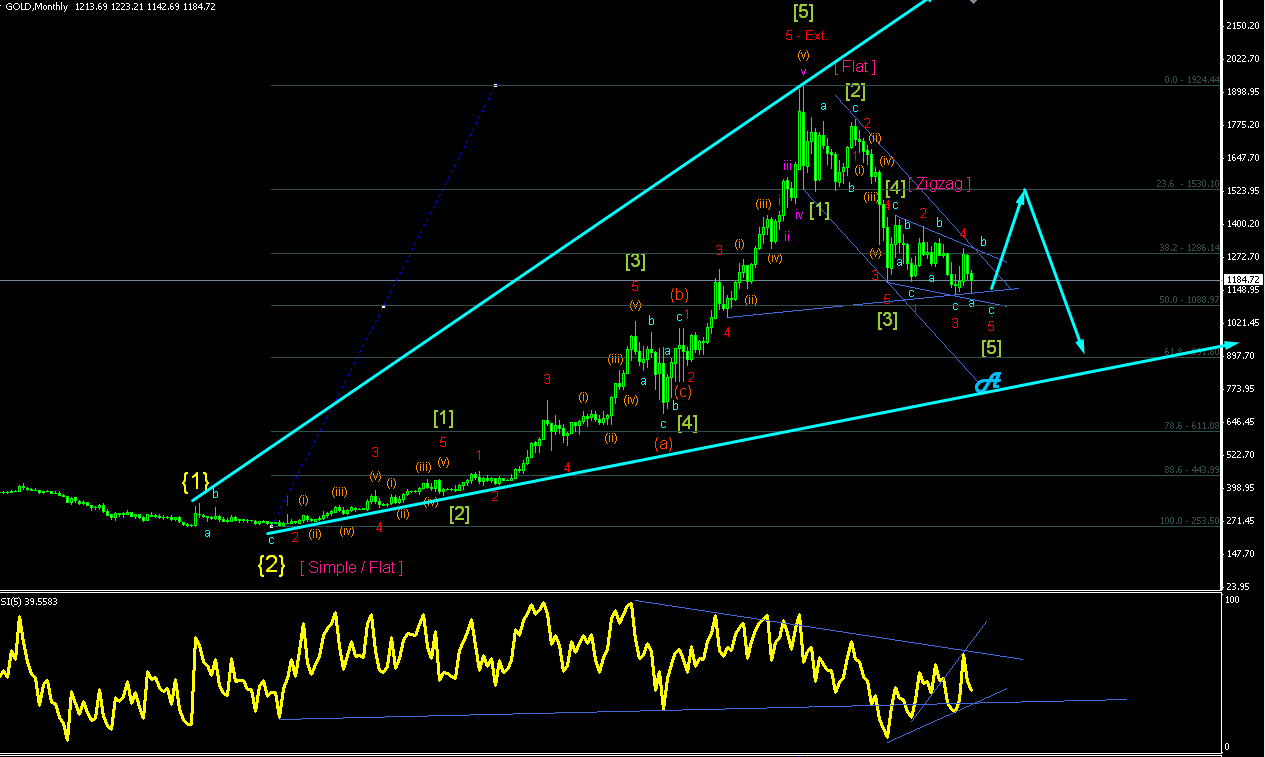1265x757 pixels.
Task: Select the yellow {2} wave label
Action: [271, 564]
